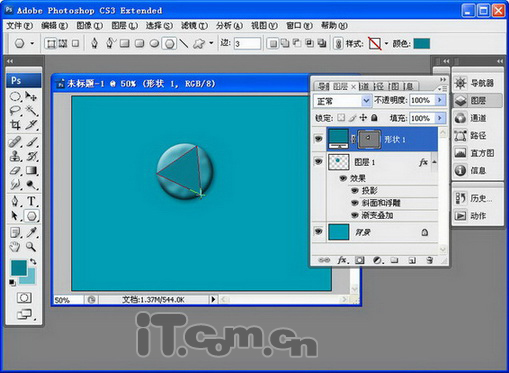Toggle link for layer style properties

coord(338,43)
